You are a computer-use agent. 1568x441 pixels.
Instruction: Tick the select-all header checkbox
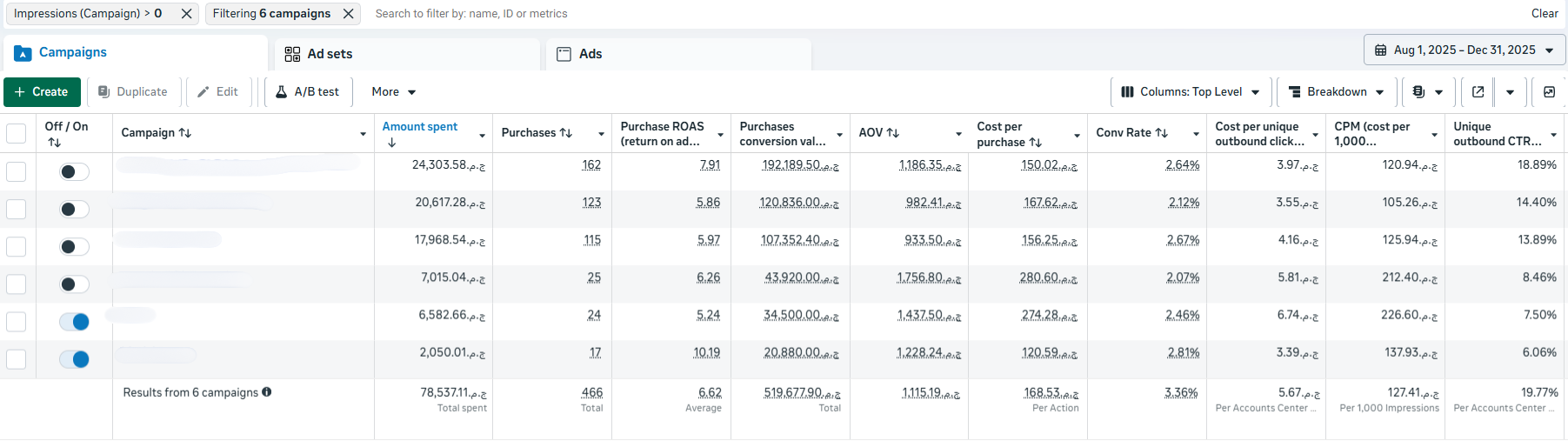[x=16, y=133]
